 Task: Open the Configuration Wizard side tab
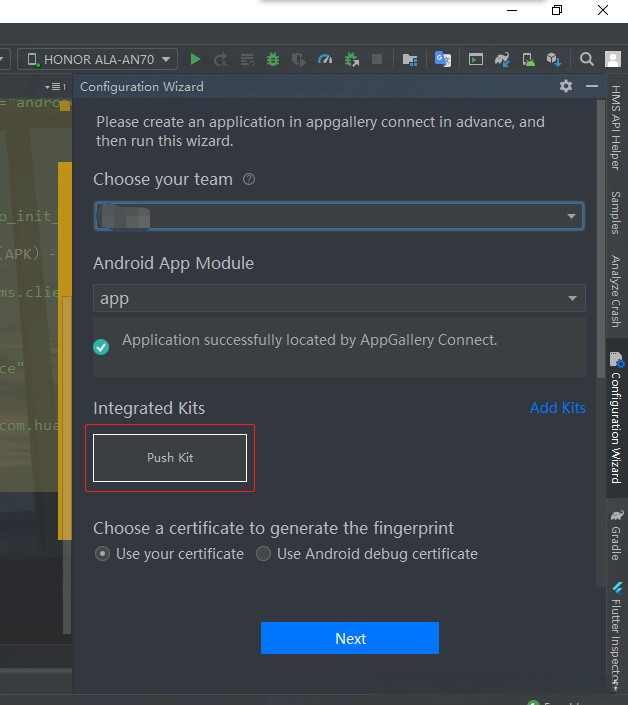click(x=616, y=418)
